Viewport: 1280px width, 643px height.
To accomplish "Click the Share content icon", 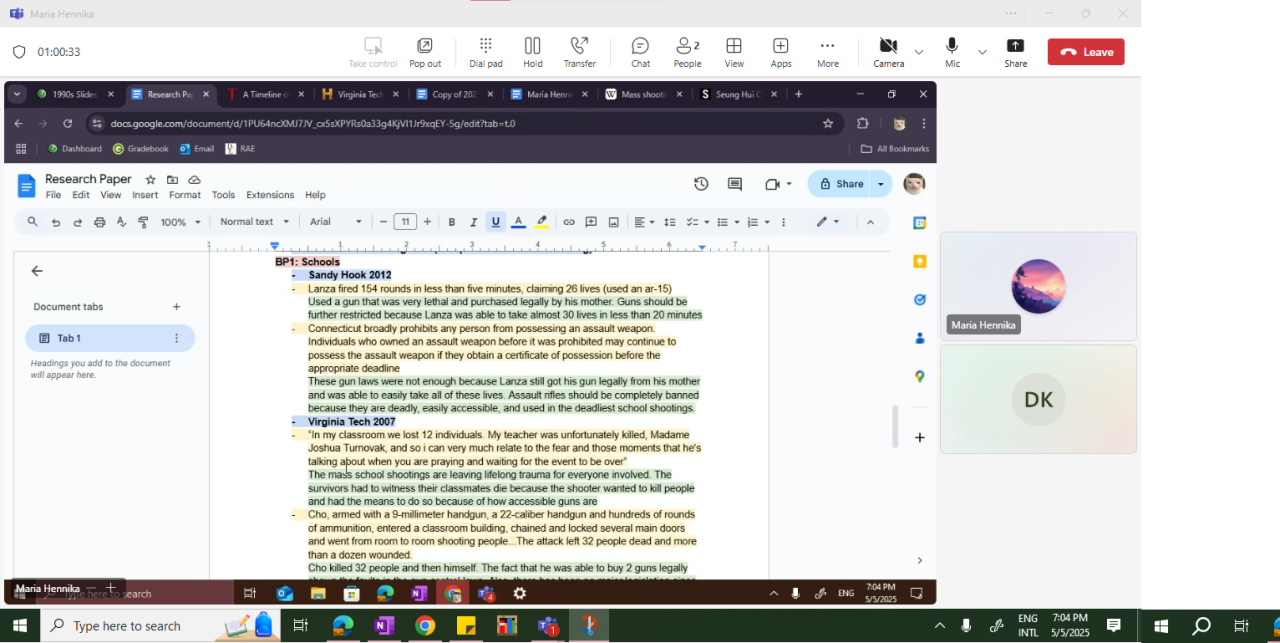I will click(x=1015, y=51).
